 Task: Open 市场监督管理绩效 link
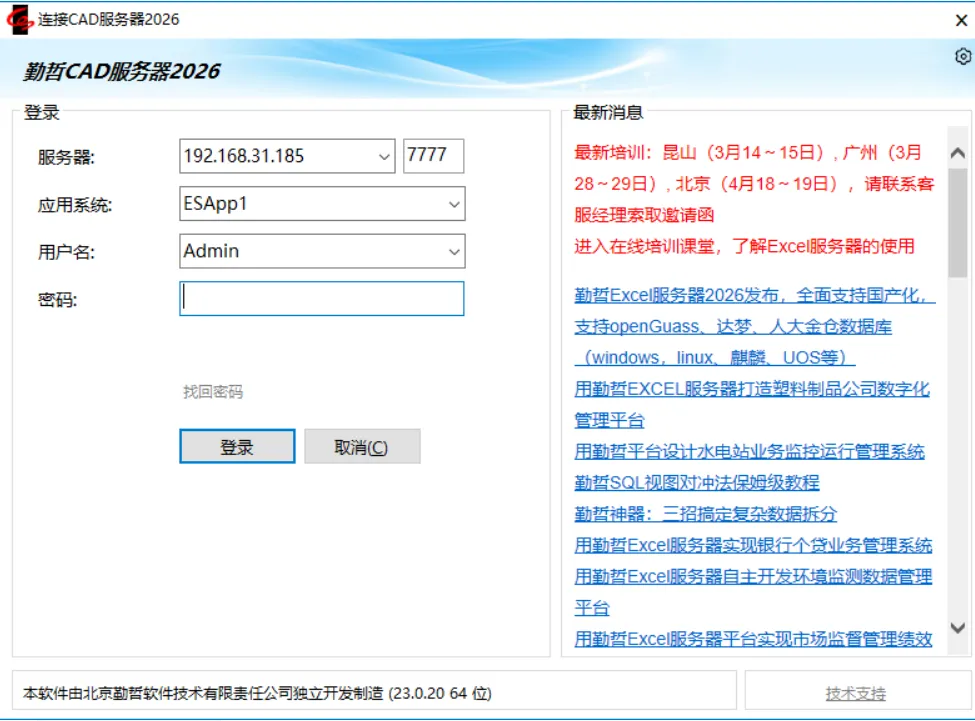[x=753, y=639]
